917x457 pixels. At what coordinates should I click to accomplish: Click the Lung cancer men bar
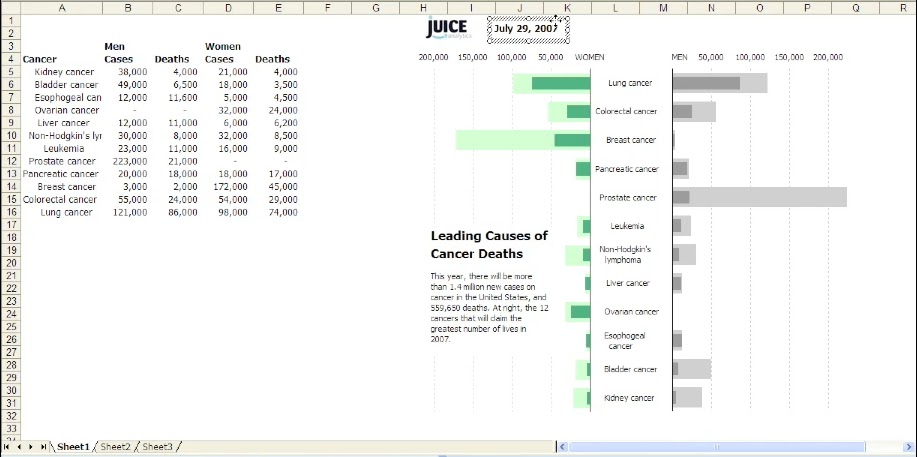(x=720, y=83)
